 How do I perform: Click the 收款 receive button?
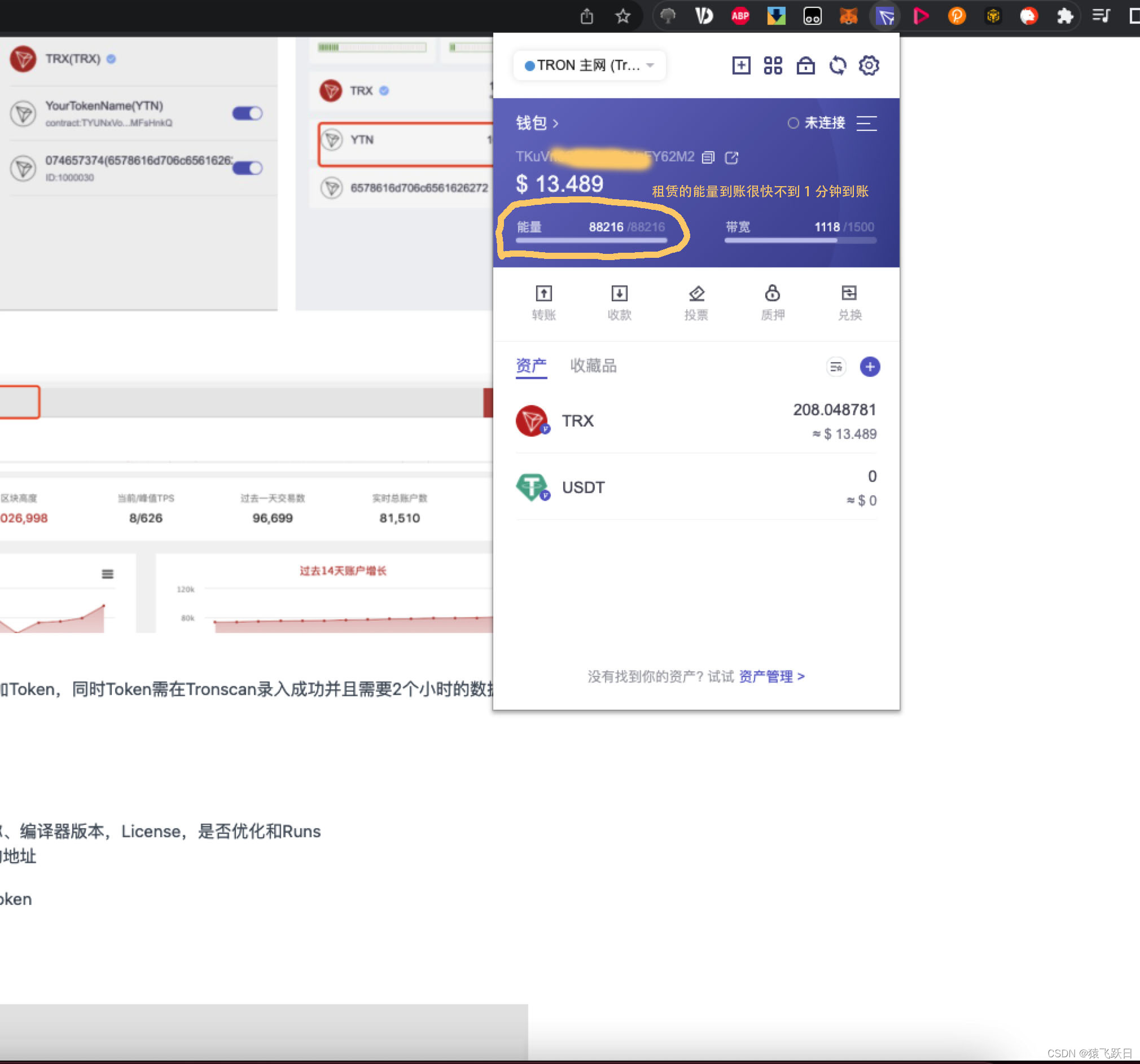pyautogui.click(x=619, y=303)
